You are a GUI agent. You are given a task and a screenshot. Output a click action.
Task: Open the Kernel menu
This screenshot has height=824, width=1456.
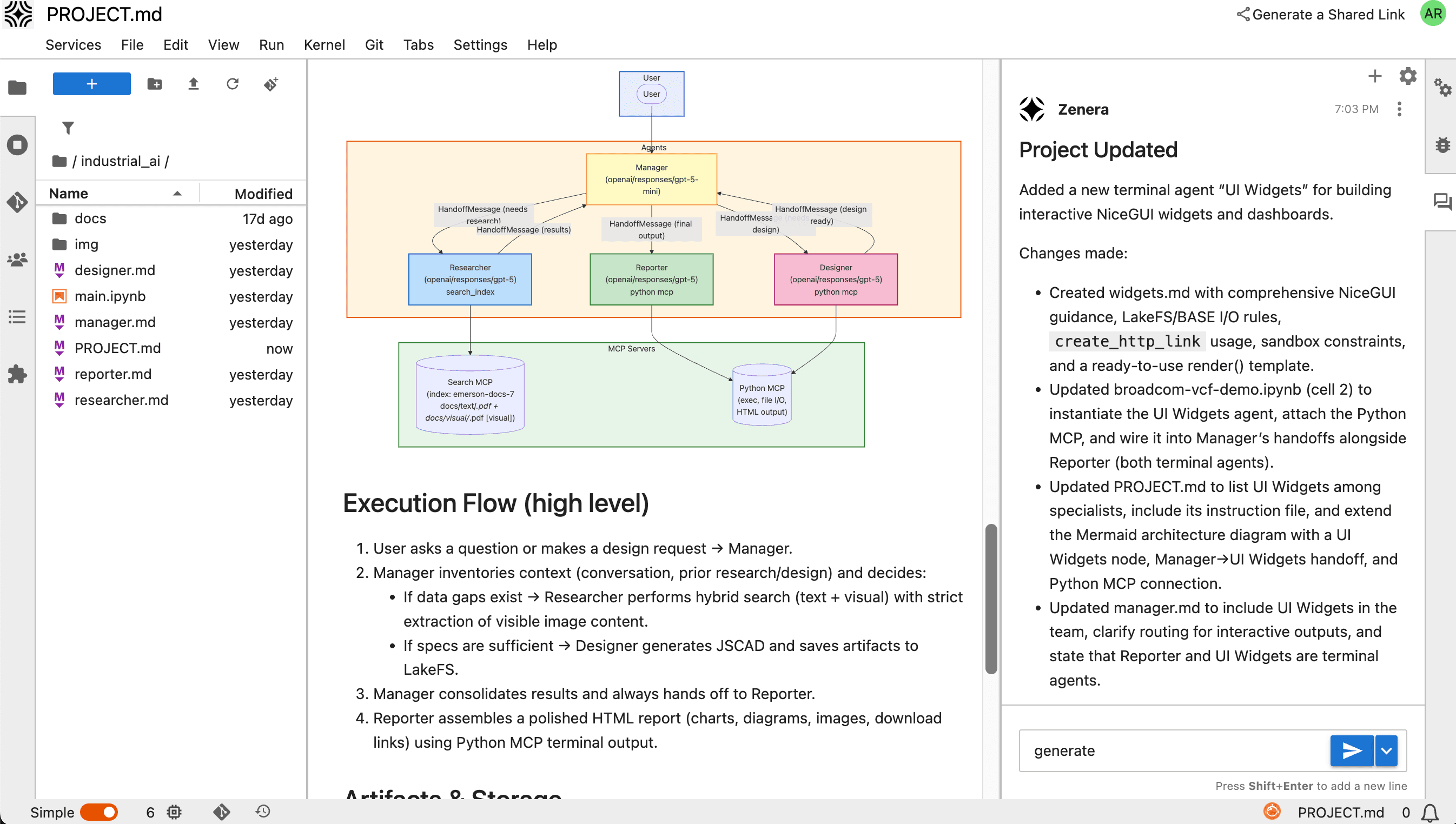(x=325, y=45)
